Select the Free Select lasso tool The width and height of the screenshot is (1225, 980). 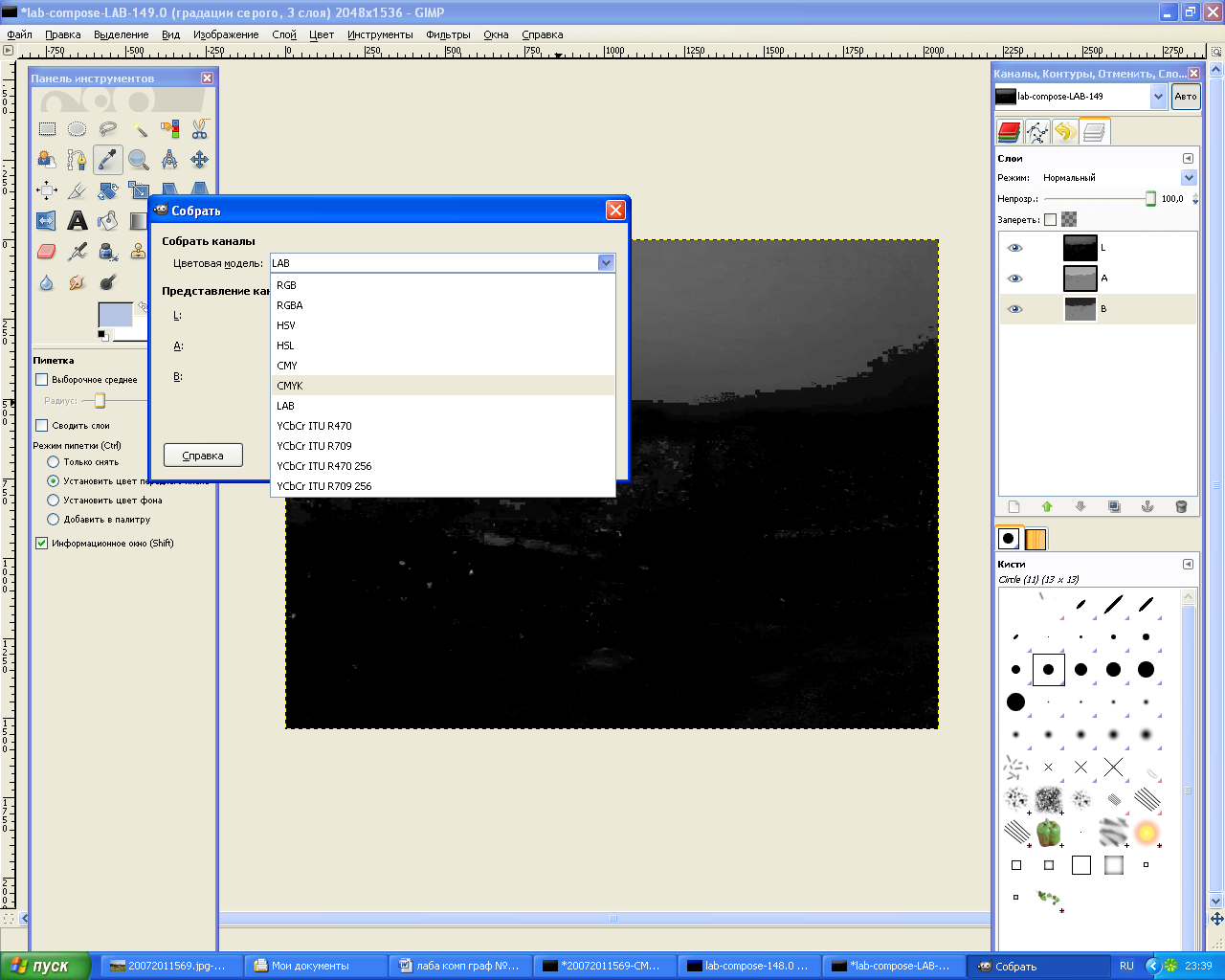(x=108, y=129)
